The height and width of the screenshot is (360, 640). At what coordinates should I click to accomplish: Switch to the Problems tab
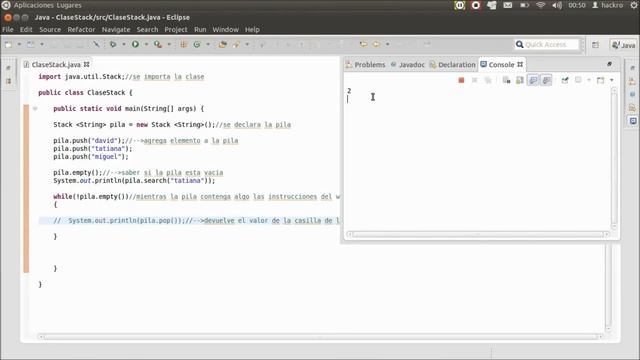(365, 64)
